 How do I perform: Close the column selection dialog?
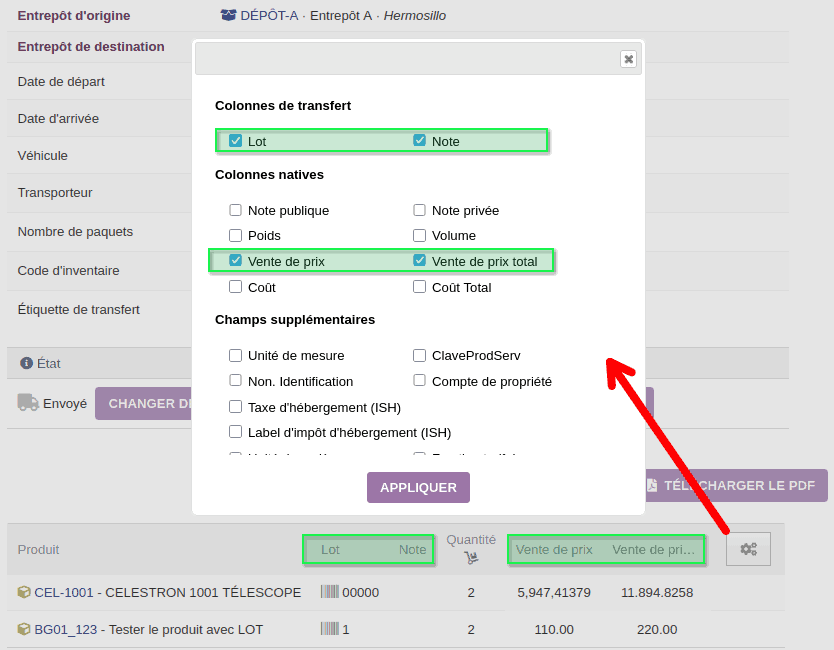[x=628, y=59]
